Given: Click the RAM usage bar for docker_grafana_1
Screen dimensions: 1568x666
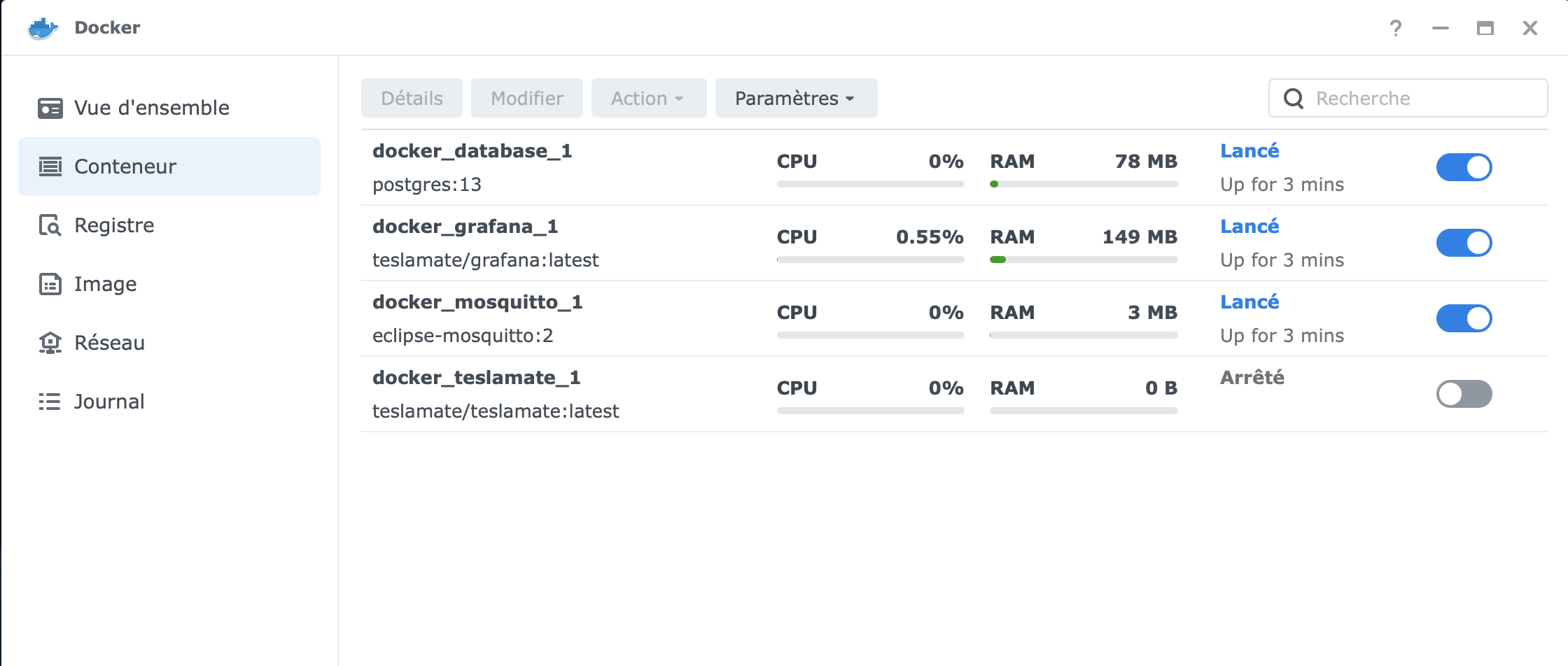Looking at the screenshot, I should coord(1083,260).
